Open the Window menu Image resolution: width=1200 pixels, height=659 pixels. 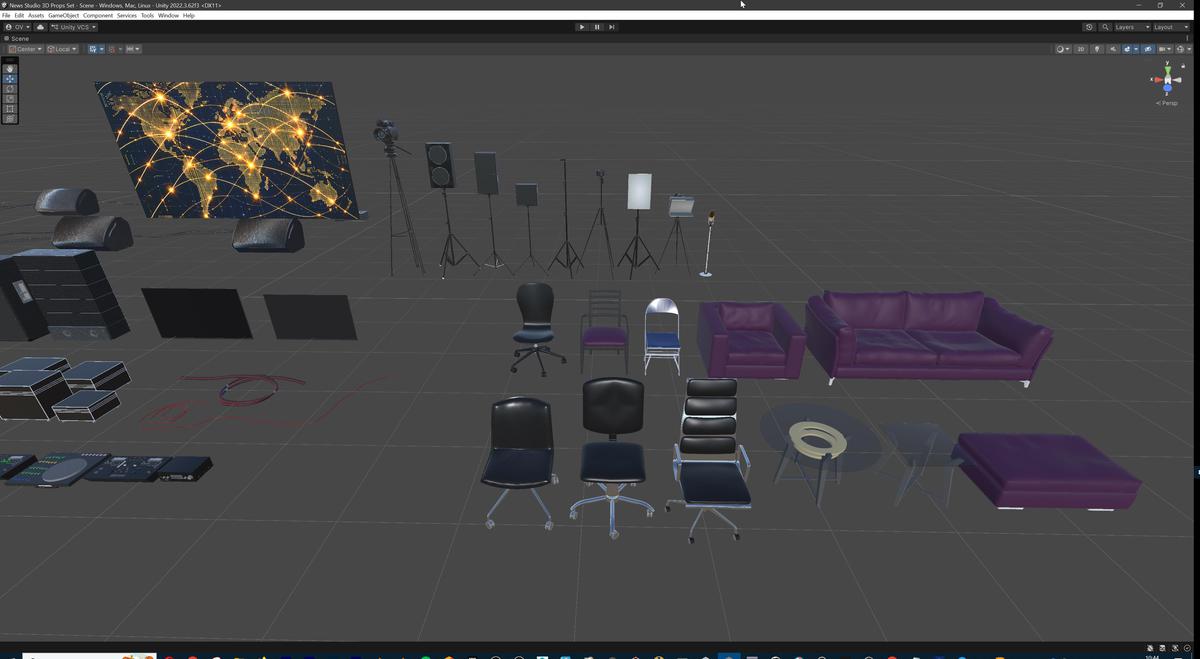coord(168,15)
